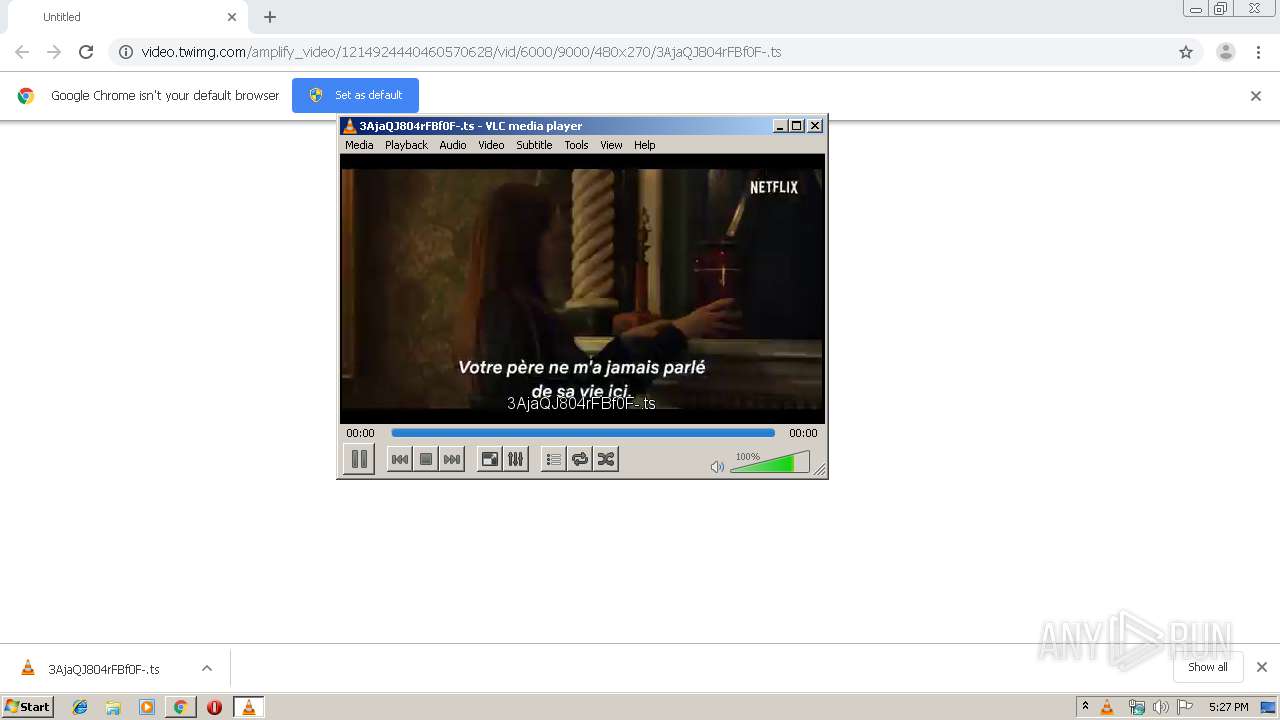The image size is (1280, 720).
Task: Open the VLC Tools menu
Action: [576, 145]
